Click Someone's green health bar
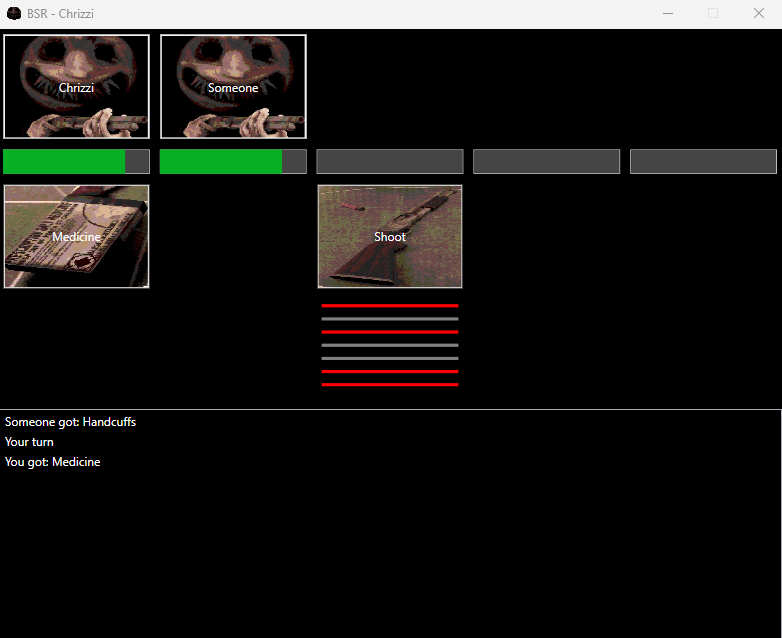782x638 pixels. pos(233,162)
